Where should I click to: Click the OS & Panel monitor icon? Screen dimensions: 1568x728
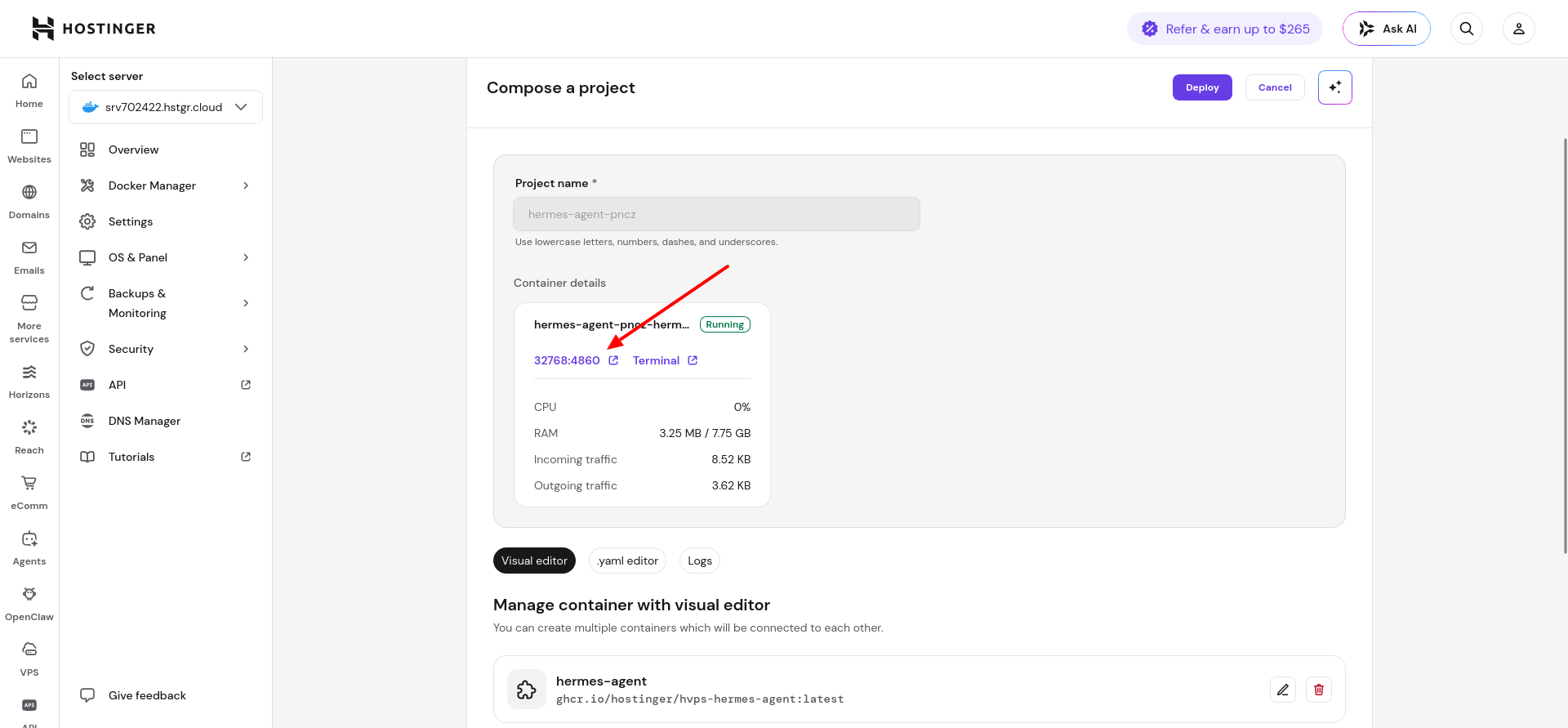pyautogui.click(x=87, y=257)
